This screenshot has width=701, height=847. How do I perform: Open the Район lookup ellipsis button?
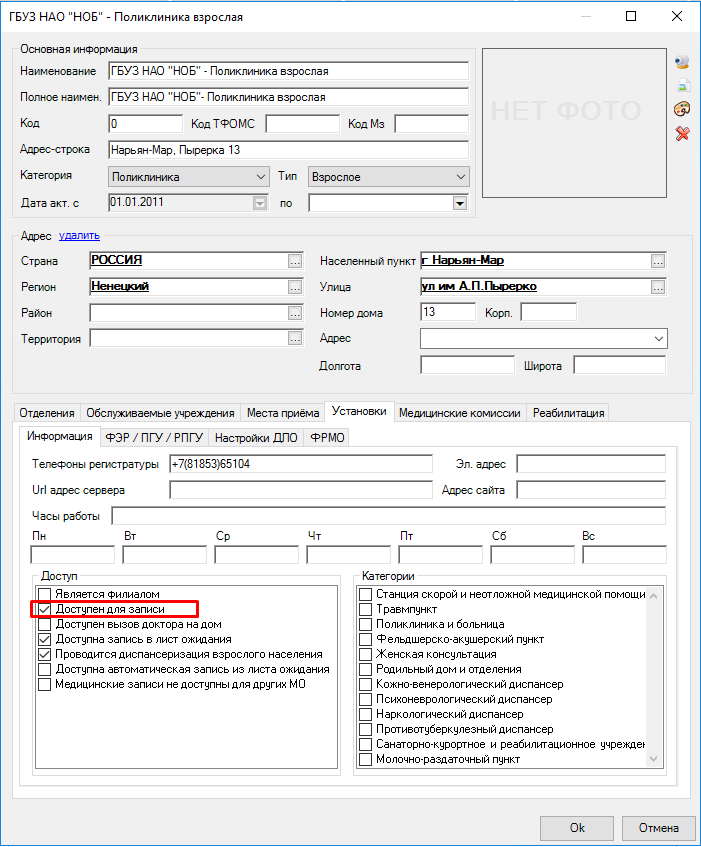tap(295, 313)
